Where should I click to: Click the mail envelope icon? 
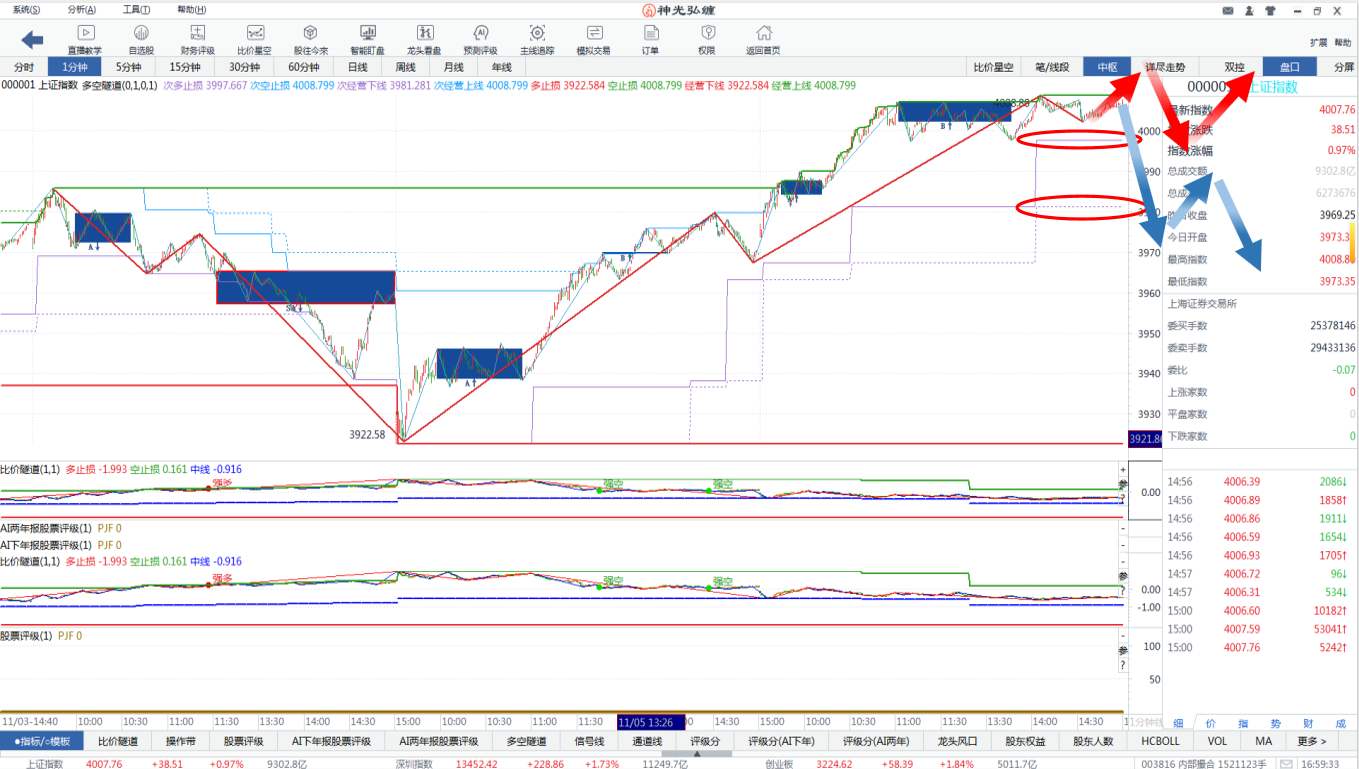point(1227,11)
